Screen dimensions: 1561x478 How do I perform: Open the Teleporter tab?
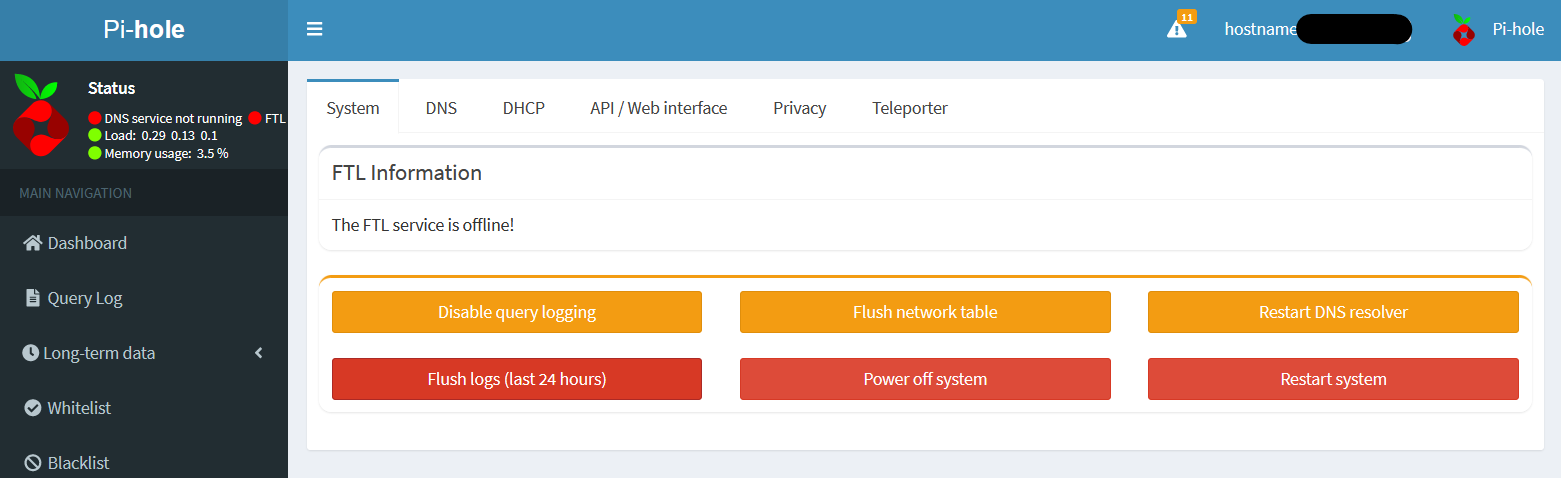tap(909, 108)
